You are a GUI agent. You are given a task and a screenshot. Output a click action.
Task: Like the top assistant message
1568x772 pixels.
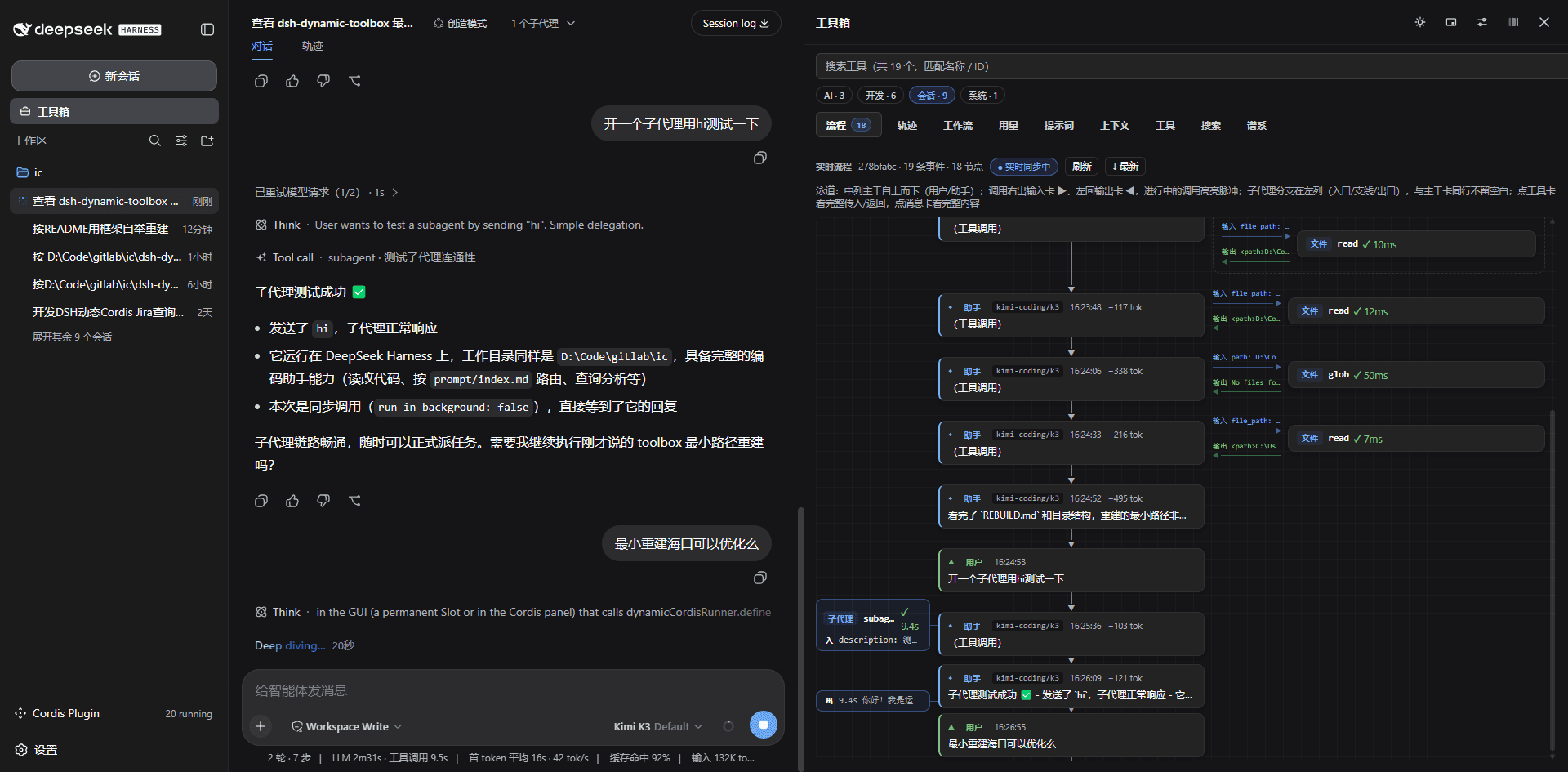tap(292, 81)
